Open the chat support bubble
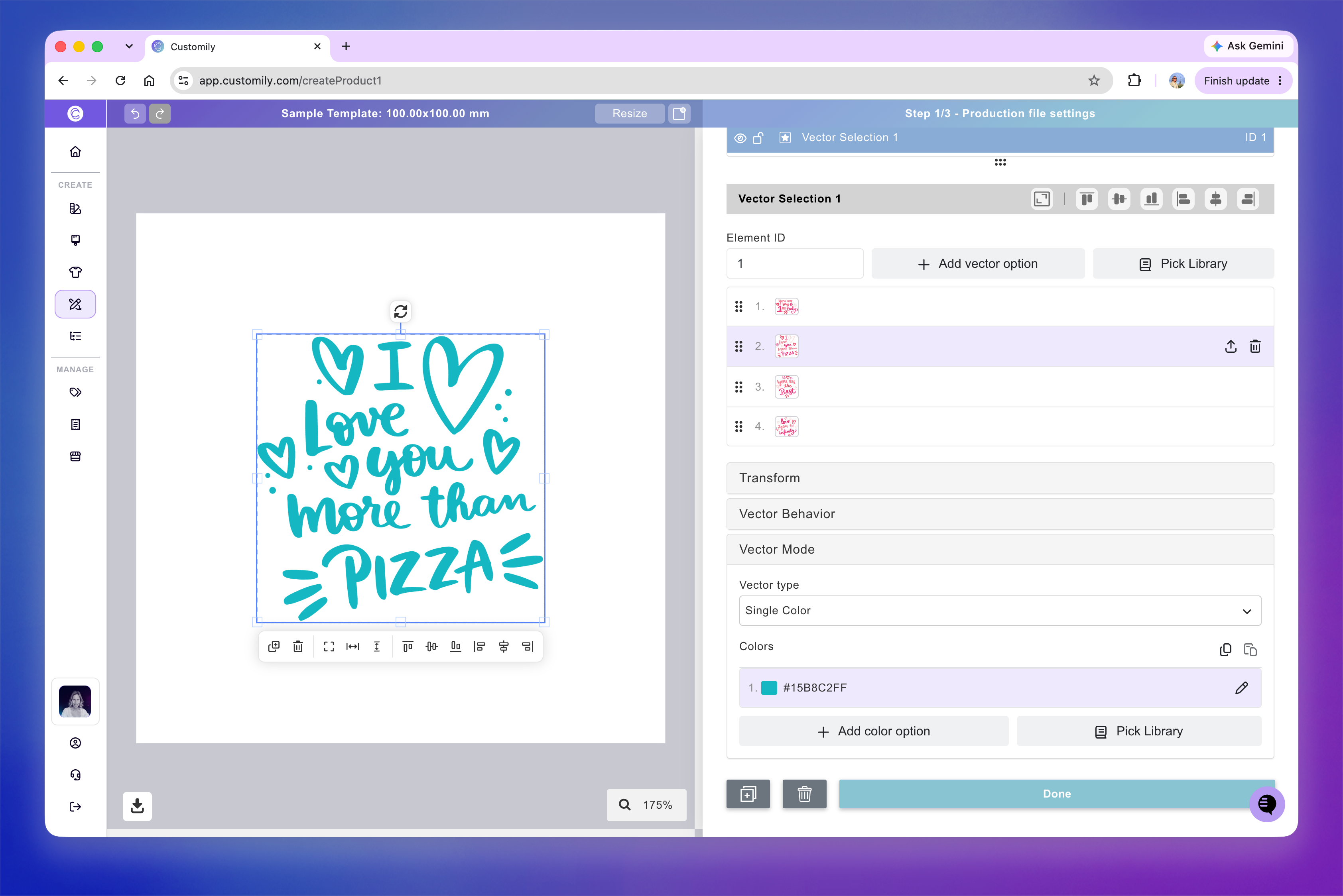1343x896 pixels. 1267,804
